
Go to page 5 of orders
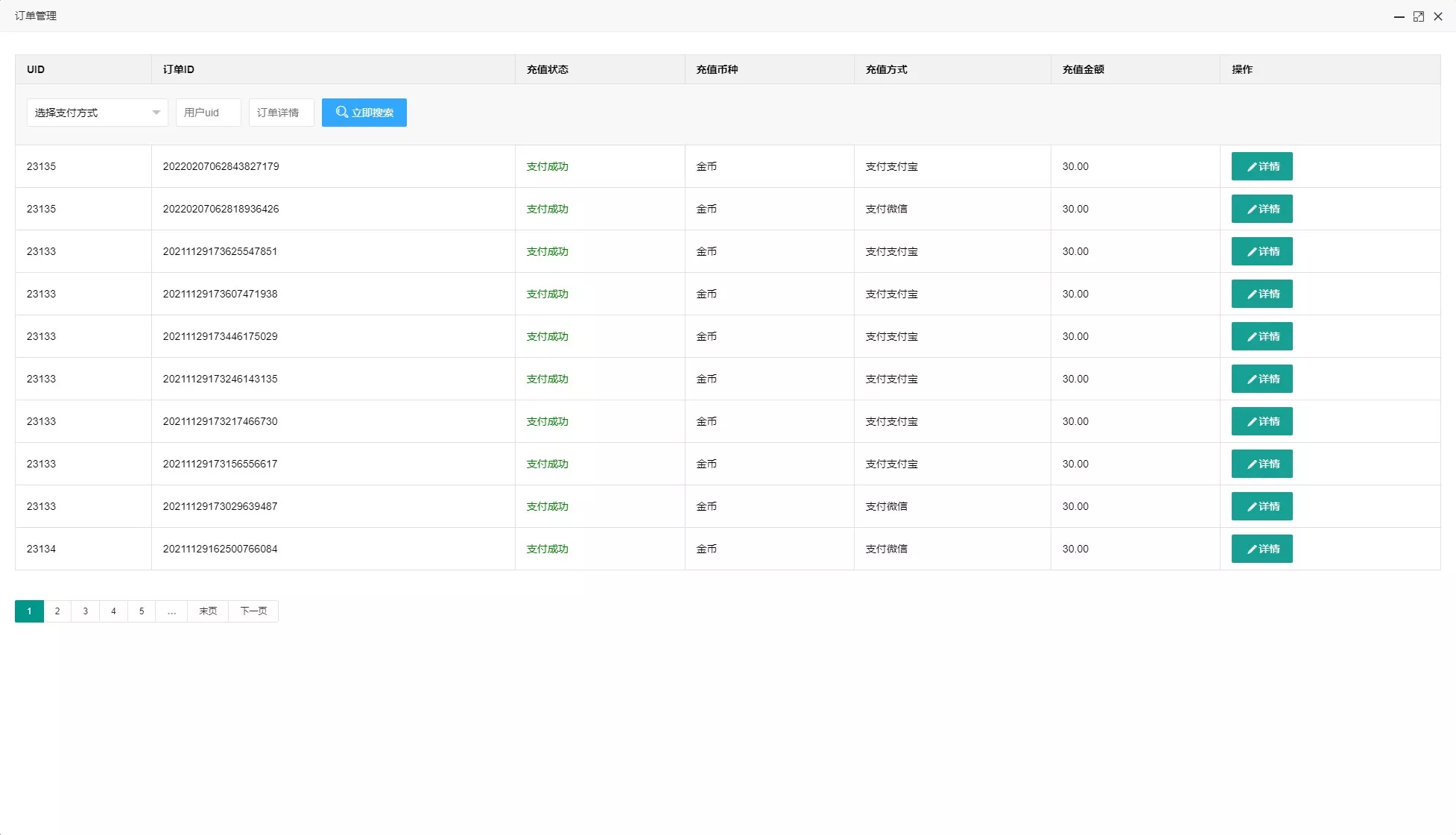point(142,611)
